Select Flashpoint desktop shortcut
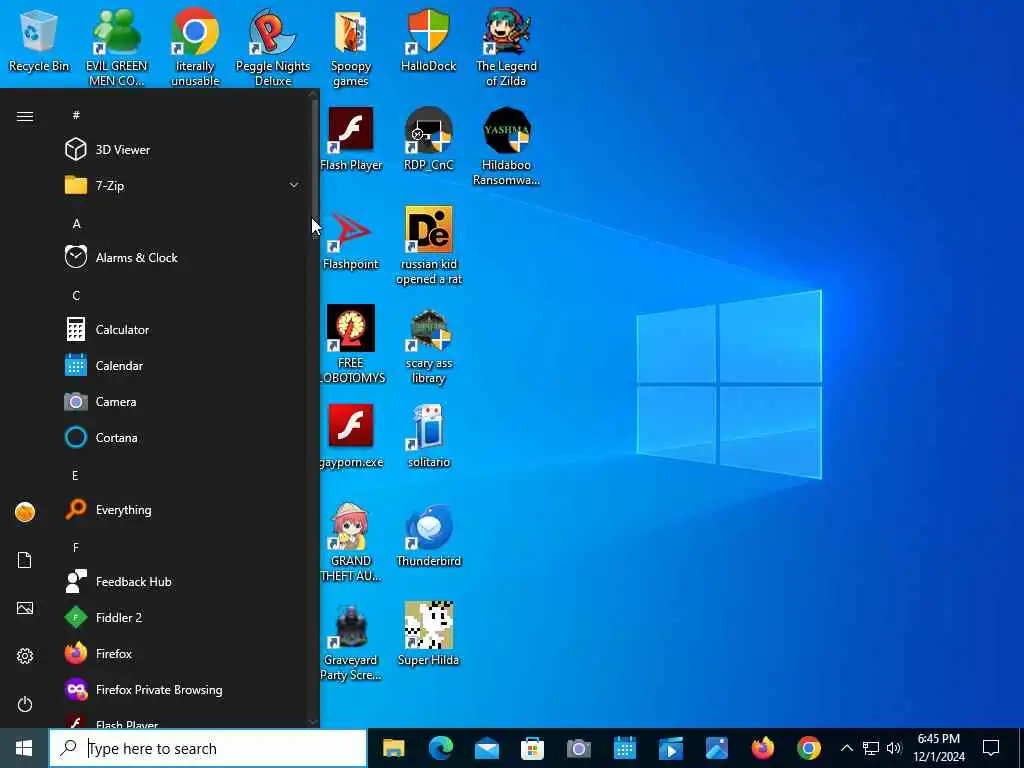Viewport: 1024px width, 768px height. [351, 238]
